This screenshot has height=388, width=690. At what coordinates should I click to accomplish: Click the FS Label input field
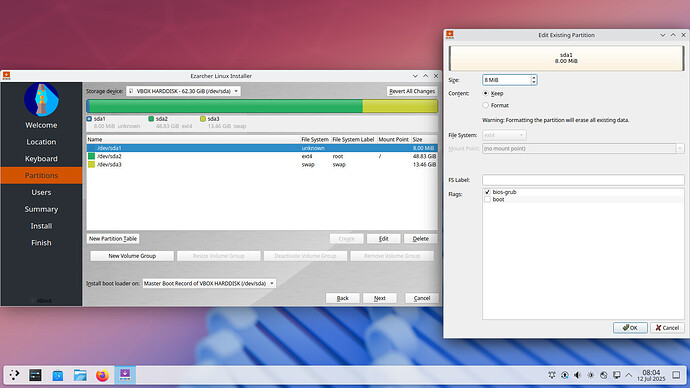pyautogui.click(x=583, y=179)
